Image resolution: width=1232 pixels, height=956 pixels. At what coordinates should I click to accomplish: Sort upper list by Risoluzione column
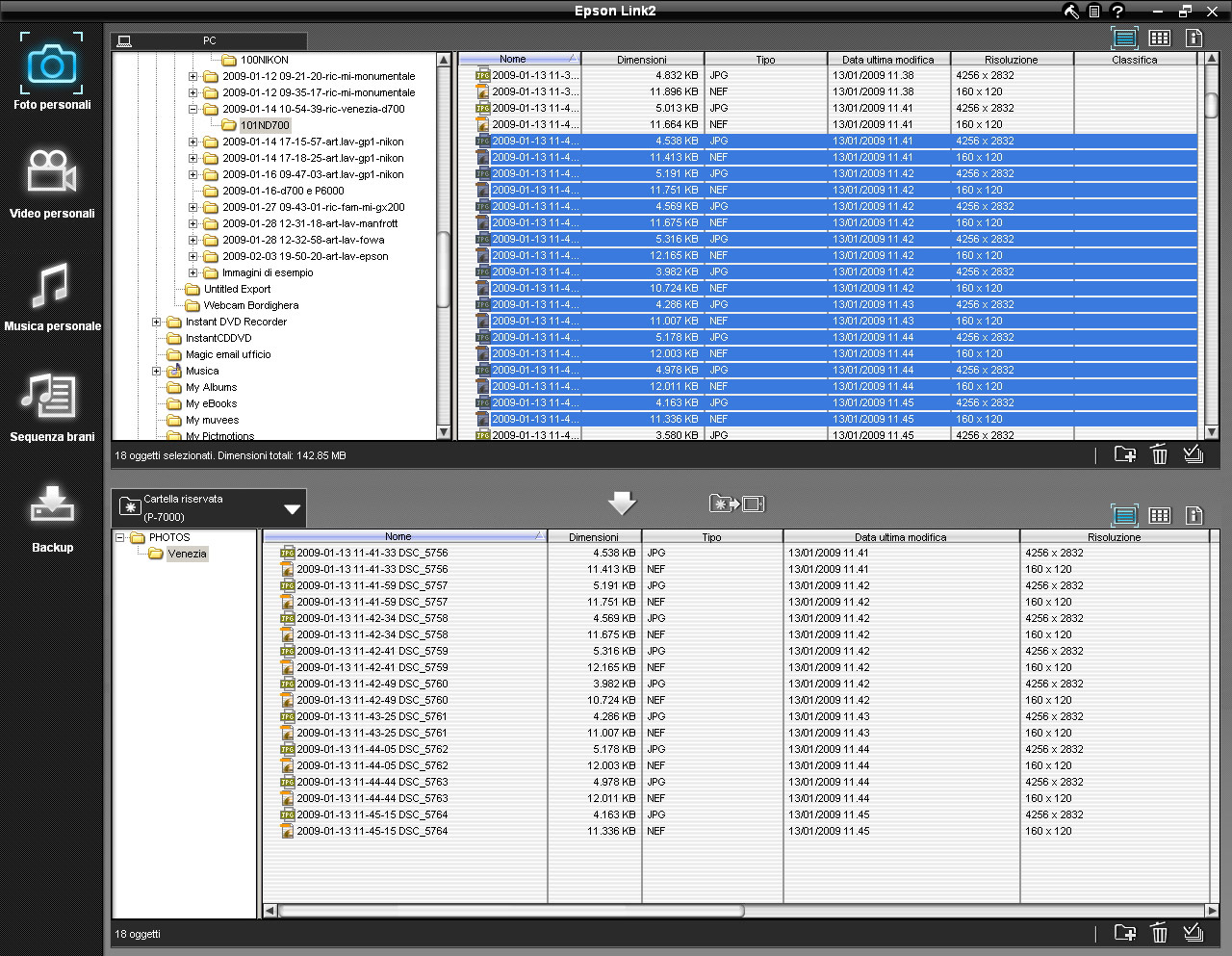coord(1012,60)
